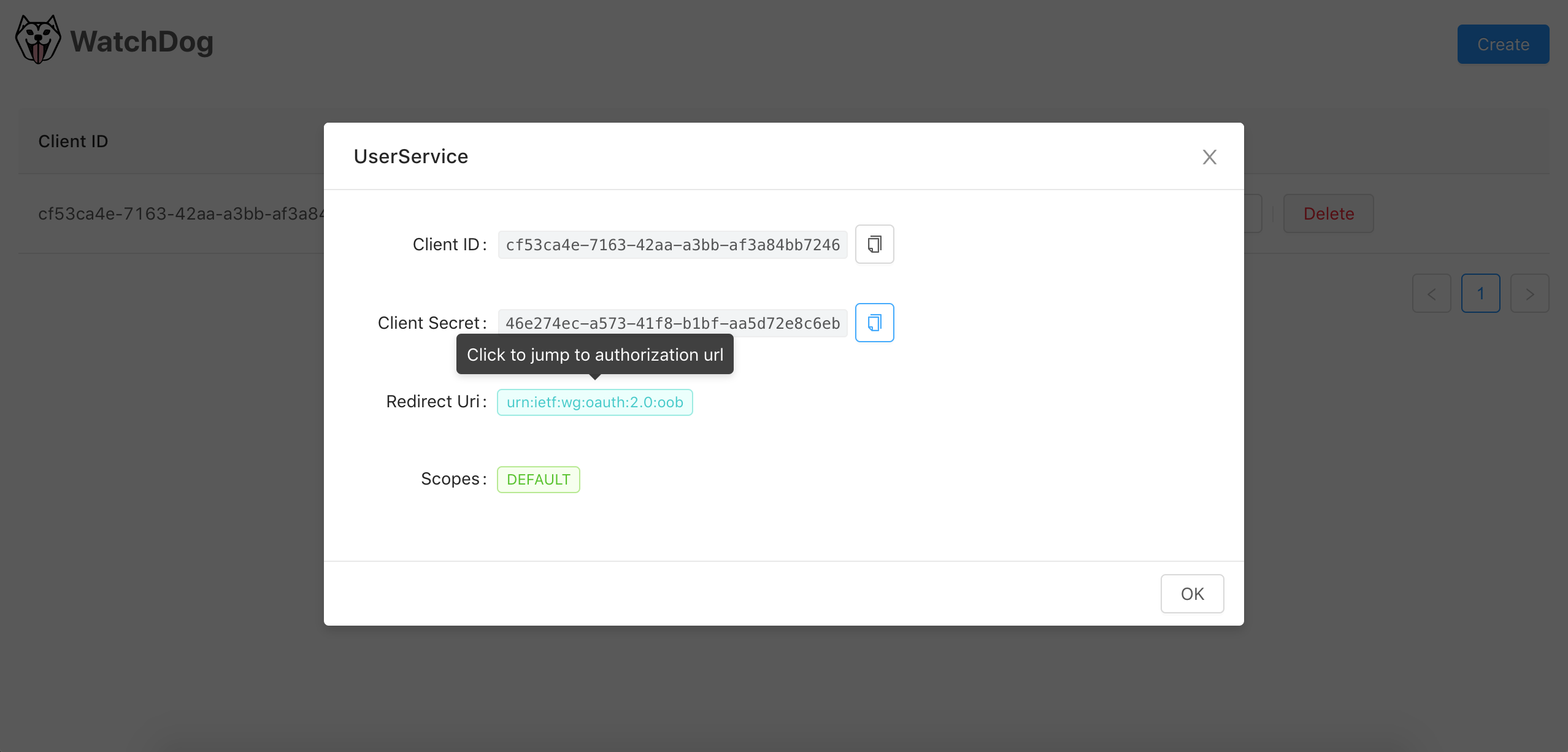This screenshot has width=1568, height=752.
Task: Copy the Client ID to clipboard
Action: pos(874,244)
